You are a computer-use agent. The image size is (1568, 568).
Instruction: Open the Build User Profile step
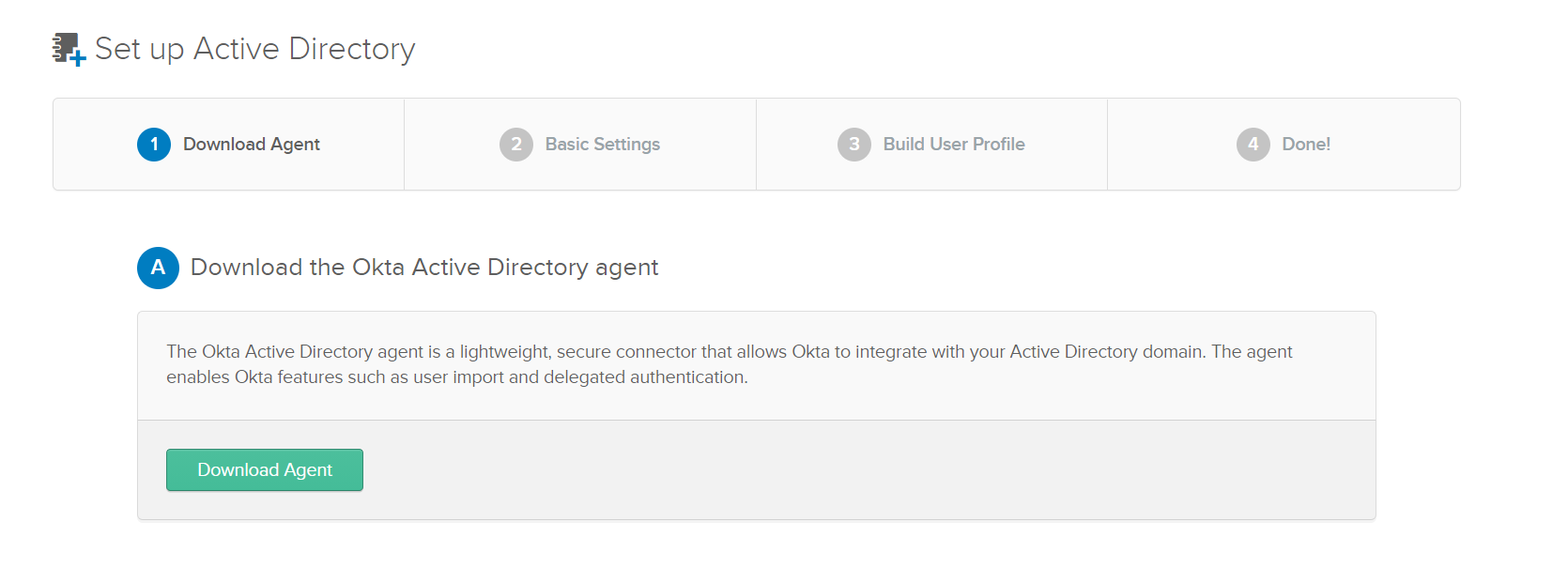pyautogui.click(x=954, y=145)
